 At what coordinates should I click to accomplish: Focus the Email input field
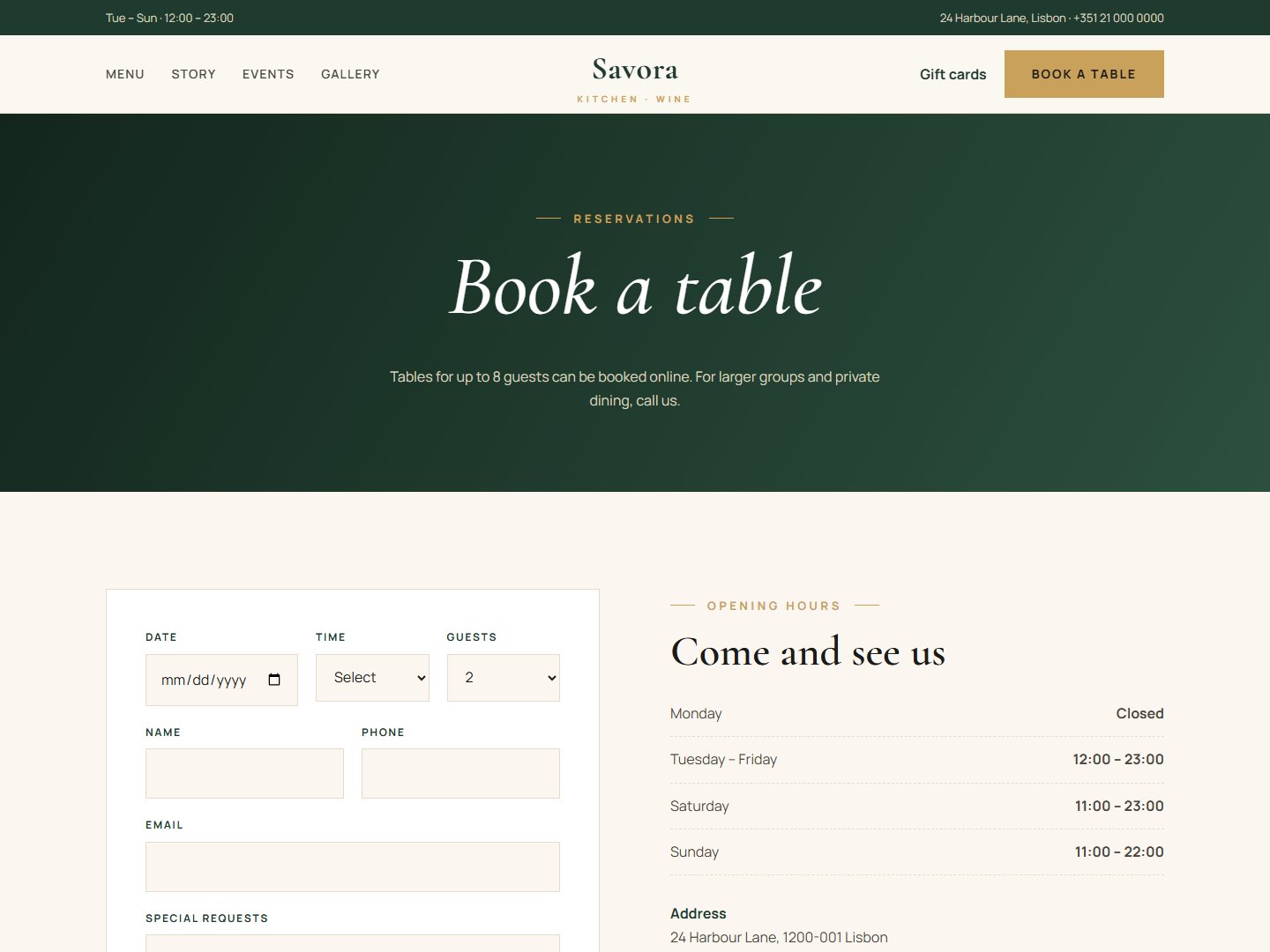tap(353, 866)
